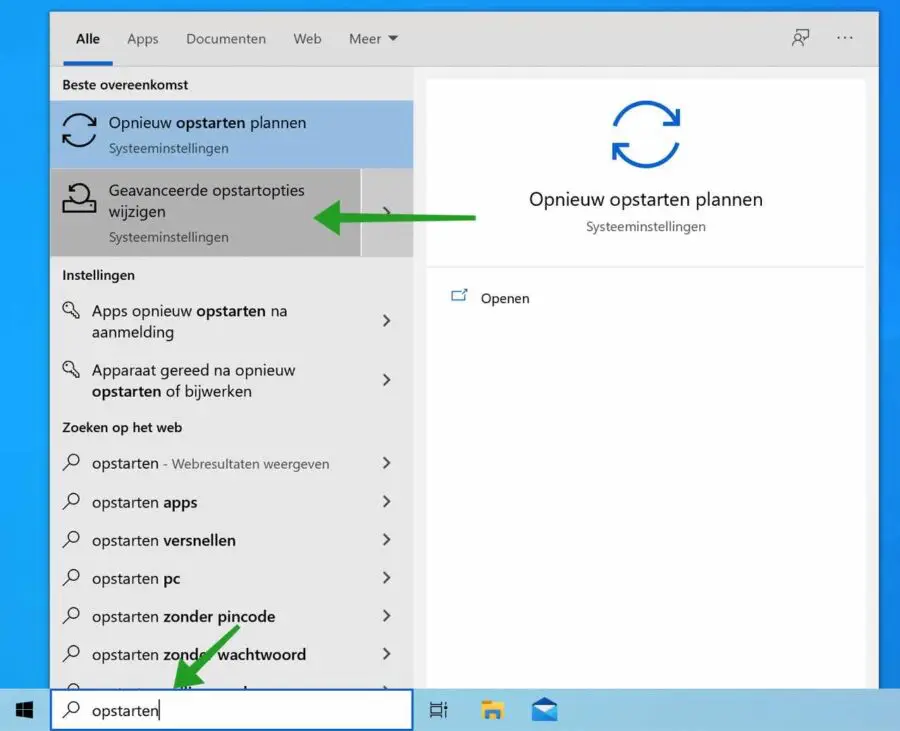Screen dimensions: 900x731
Task: Click the magnifier icon inside the search box
Action: click(x=72, y=710)
